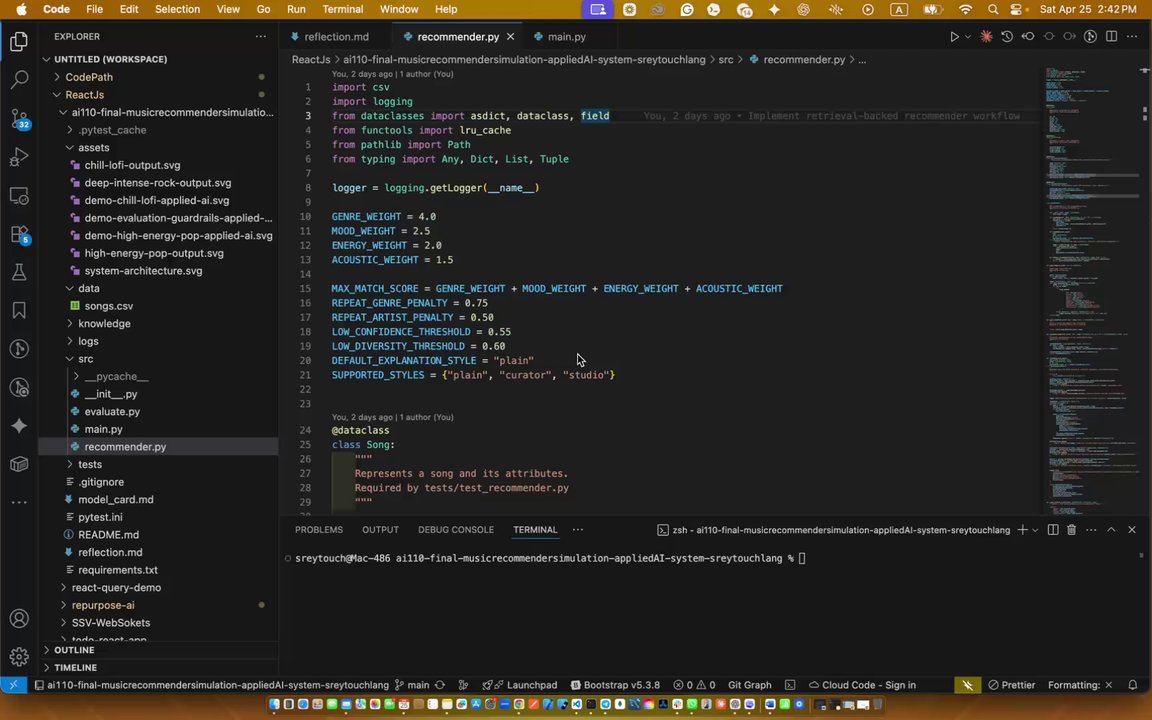Open the Search view in activity bar
This screenshot has height=720, width=1152.
[x=19, y=80]
